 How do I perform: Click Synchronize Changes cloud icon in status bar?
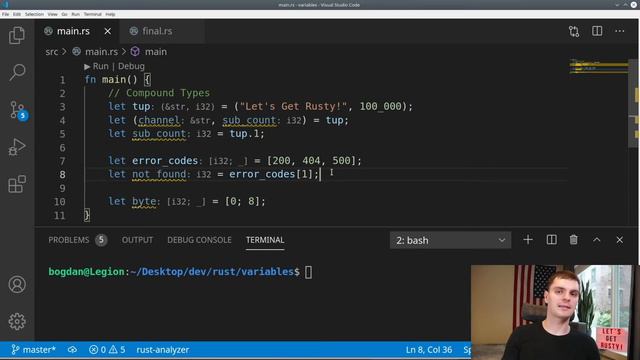pos(72,350)
